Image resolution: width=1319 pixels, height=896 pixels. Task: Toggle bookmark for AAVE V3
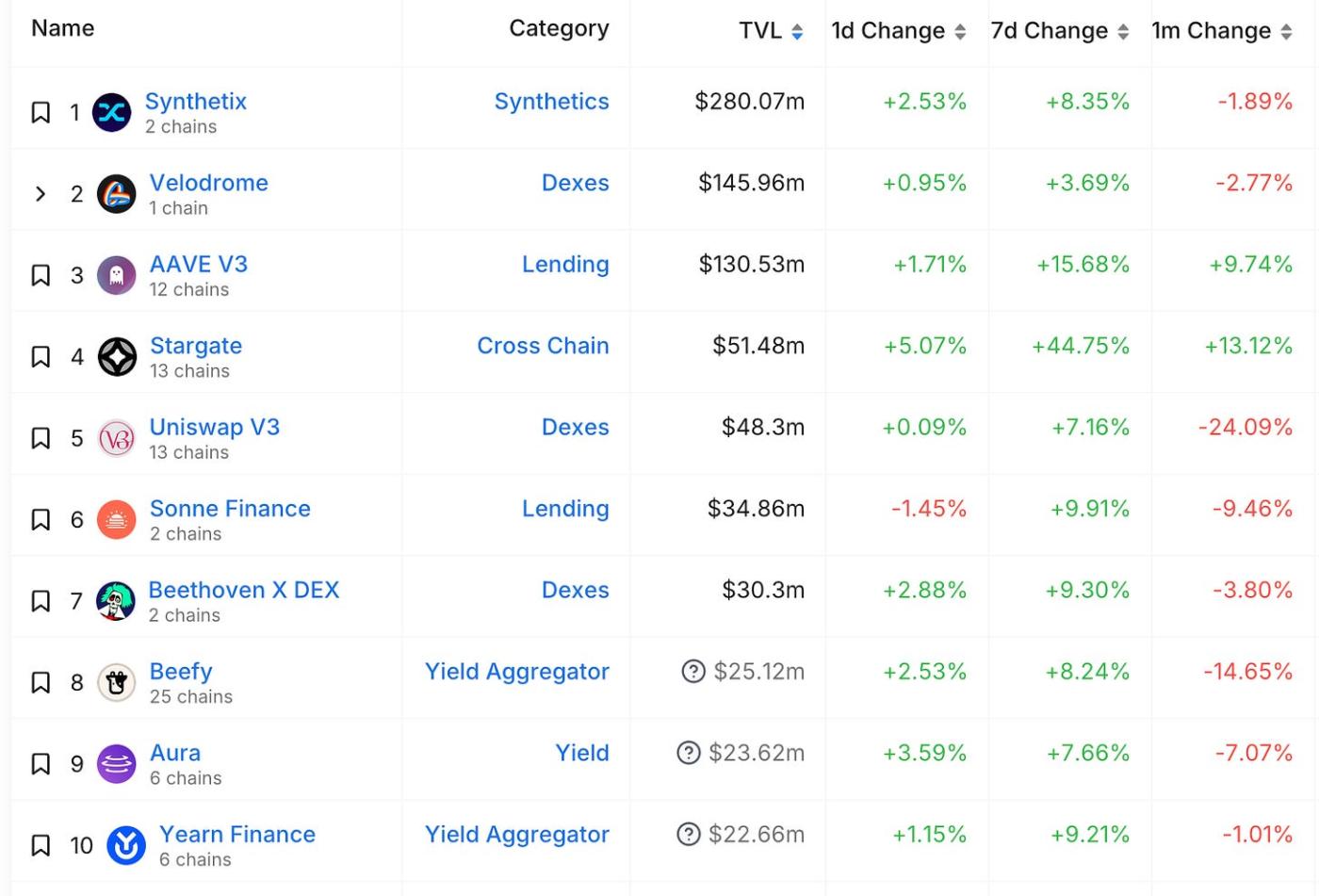[x=41, y=276]
